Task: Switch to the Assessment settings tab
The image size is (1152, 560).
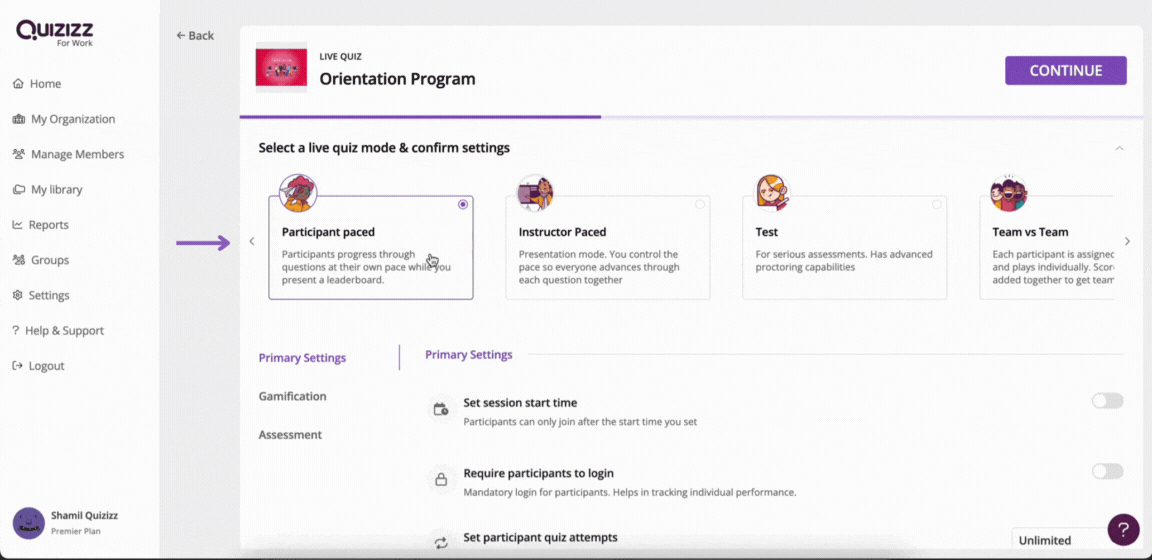Action: click(x=290, y=434)
